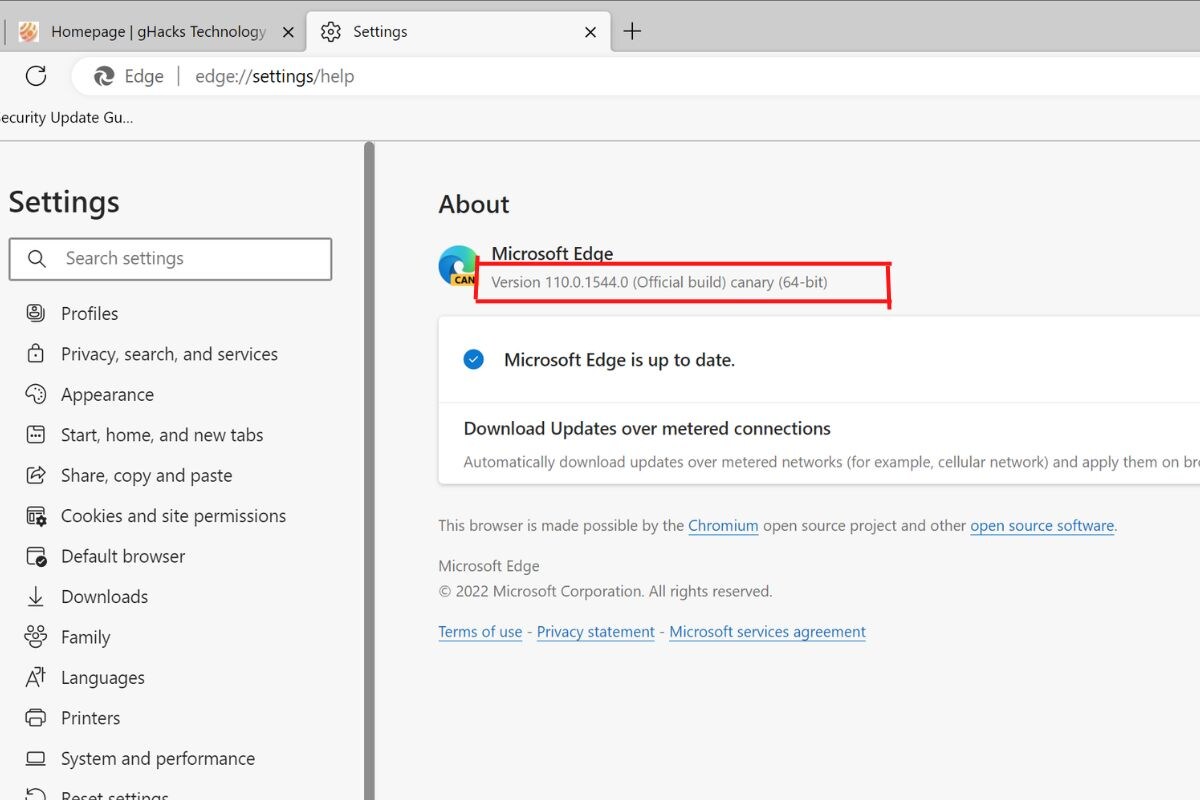Click the blue up-to-date checkmark icon
The height and width of the screenshot is (800, 1200).
(x=474, y=359)
